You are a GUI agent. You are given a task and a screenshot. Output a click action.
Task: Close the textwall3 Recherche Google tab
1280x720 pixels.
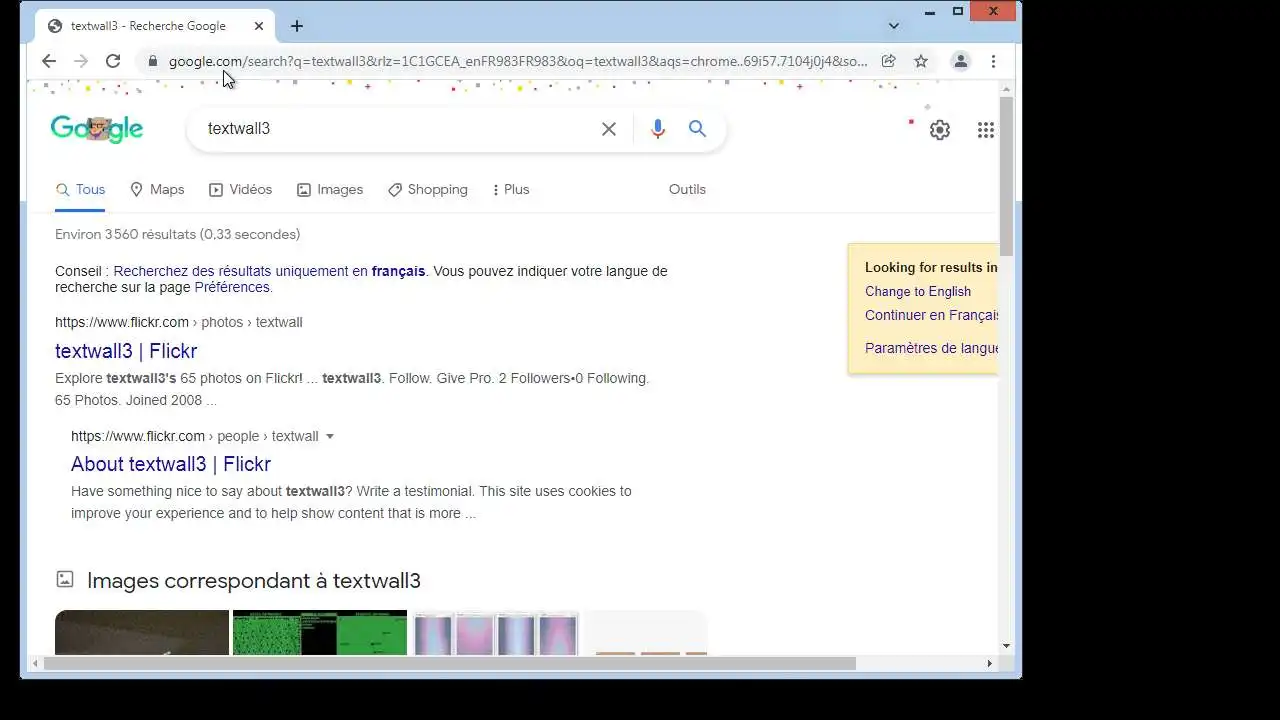[x=259, y=26]
